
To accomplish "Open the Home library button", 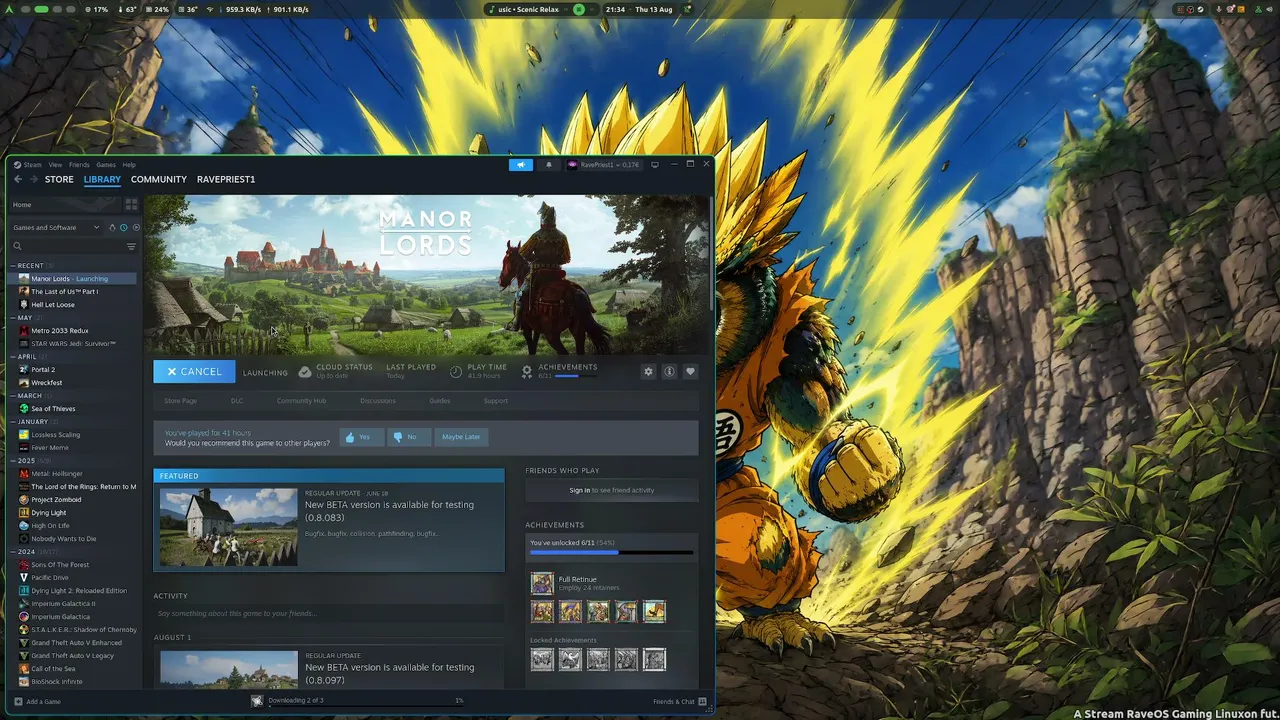I will 64,204.
